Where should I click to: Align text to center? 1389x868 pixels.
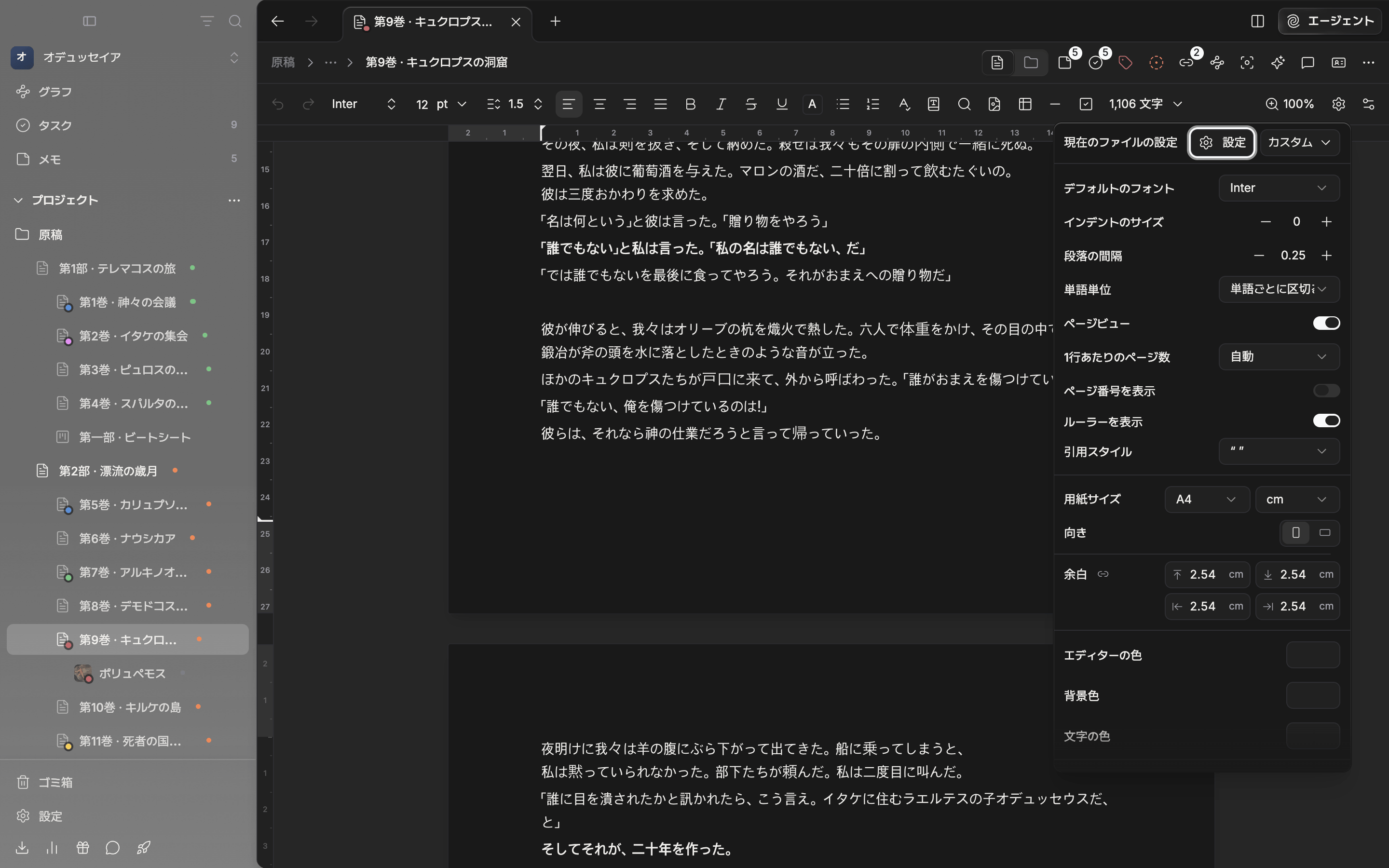[599, 104]
